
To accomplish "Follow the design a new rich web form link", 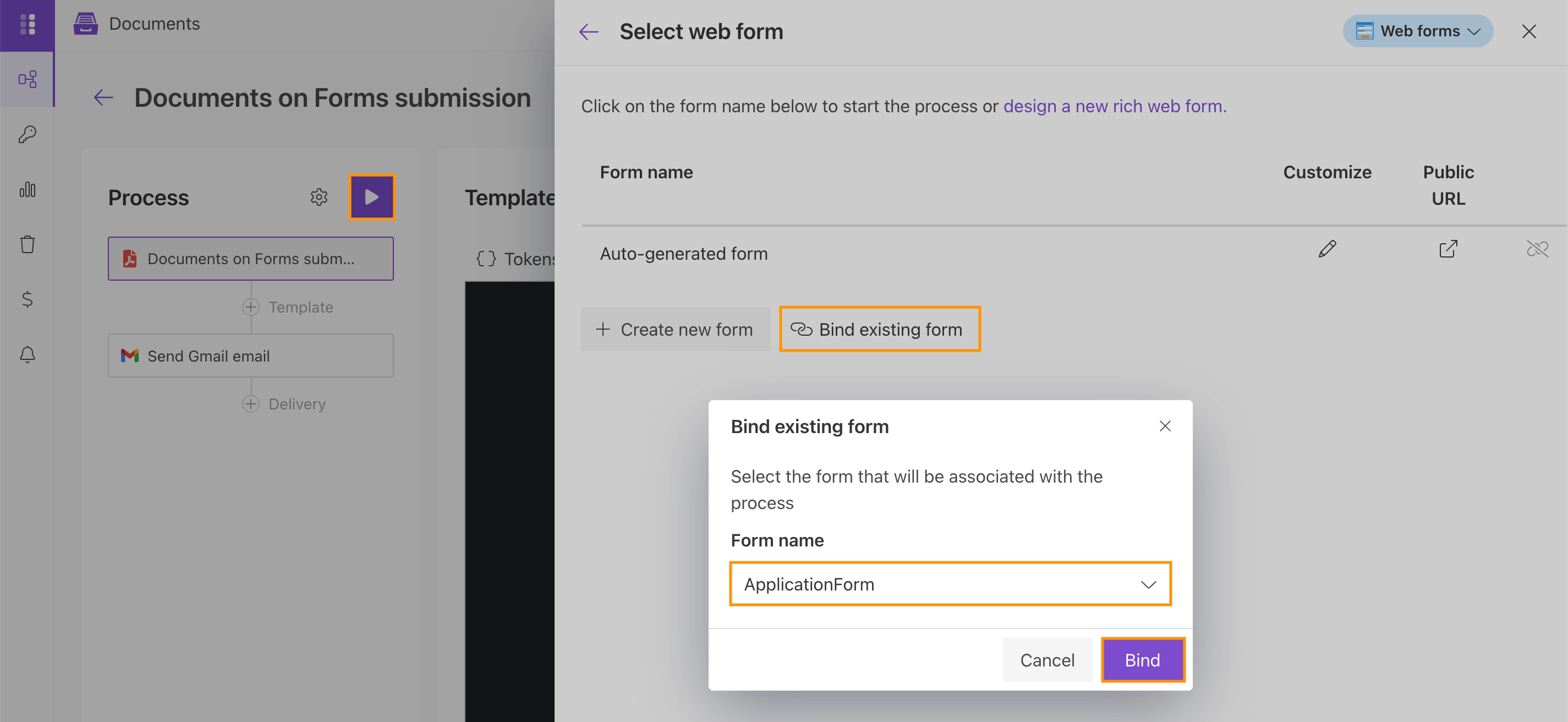I will click(1115, 106).
